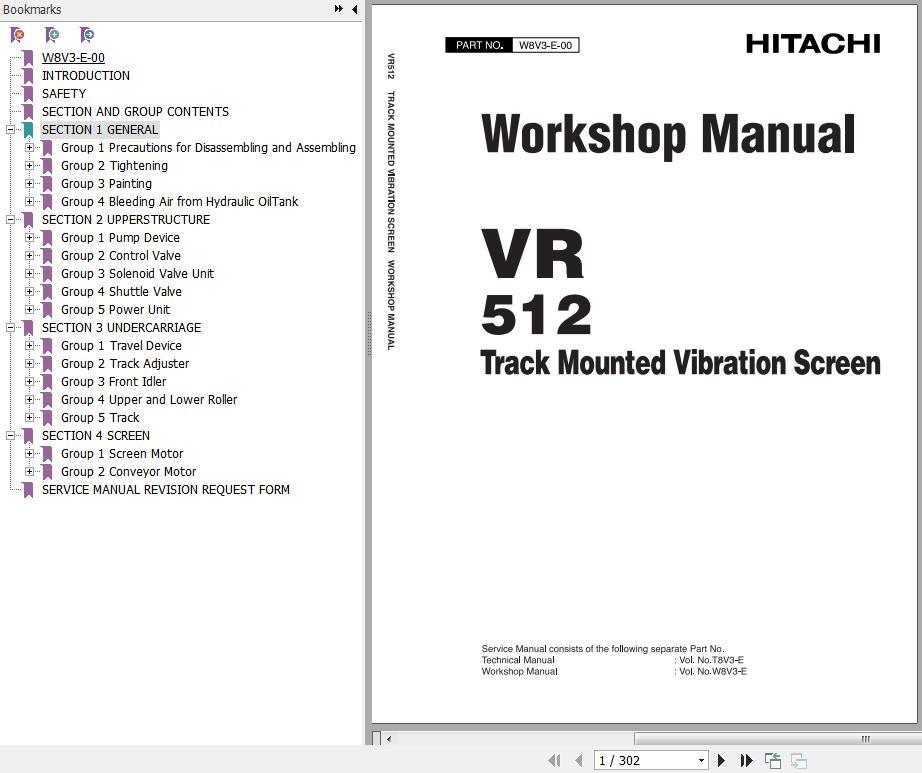Screen dimensions: 922x773
Task: Click the teal bookmark icon of SECTION 1
Action: click(28, 130)
